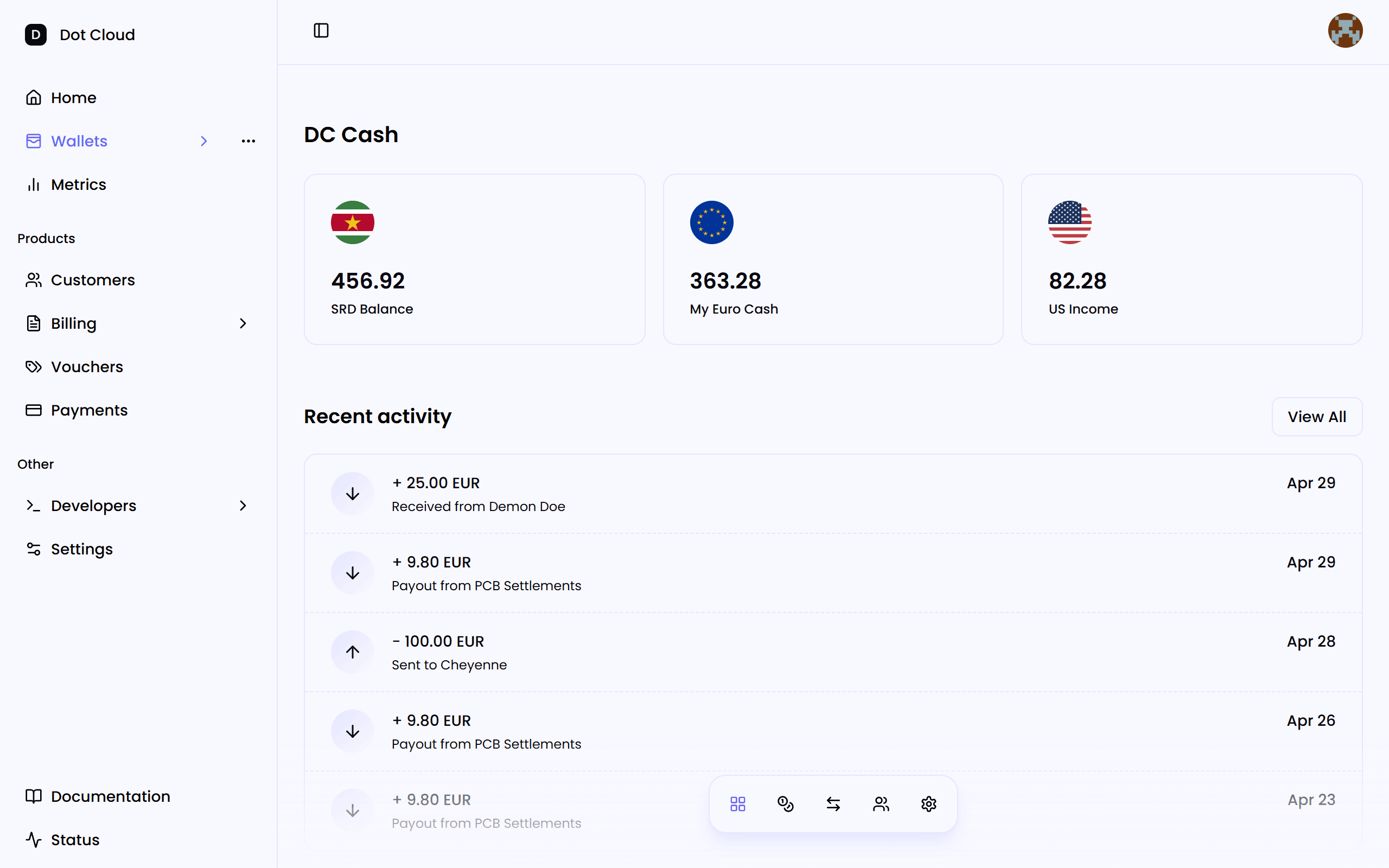Viewport: 1389px width, 868px height.
Task: Expand the Wallets section chevron
Action: pos(205,141)
